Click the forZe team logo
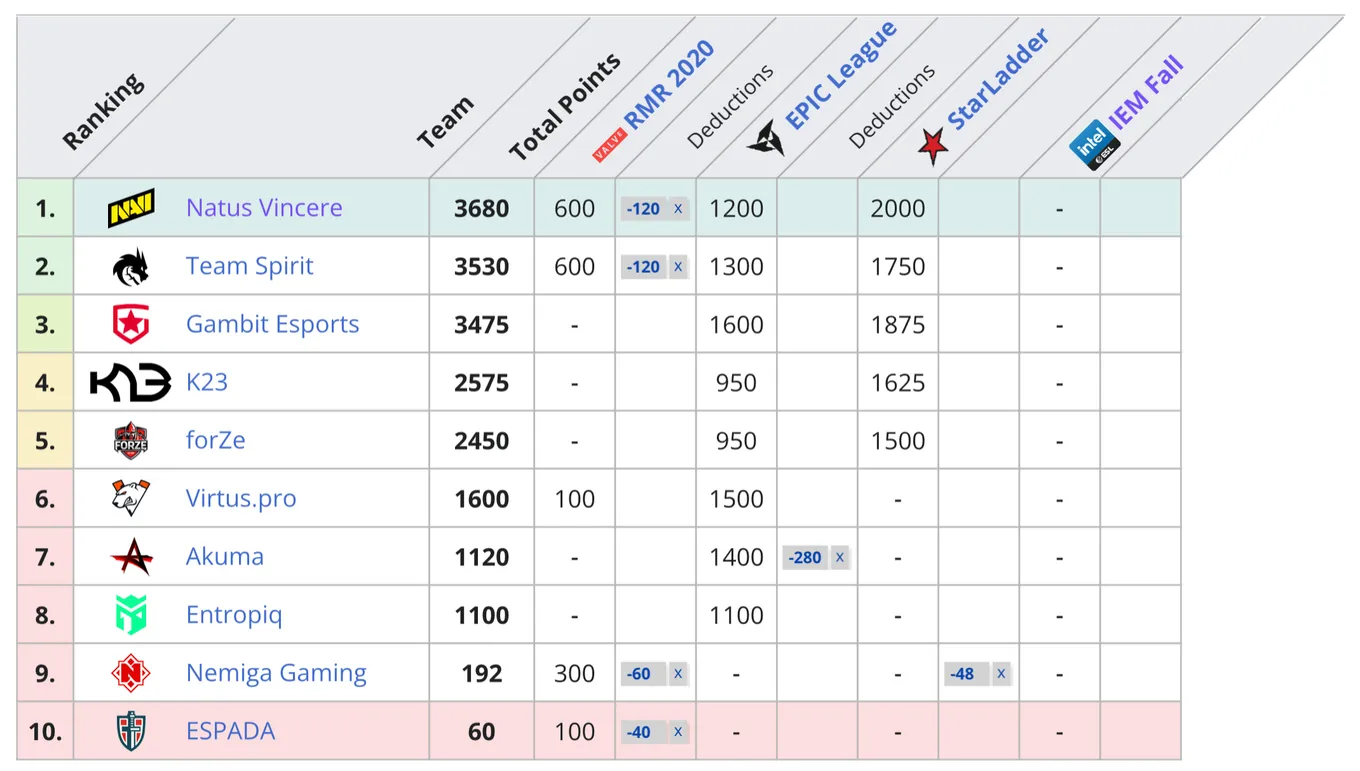1360x771 pixels. (131, 441)
